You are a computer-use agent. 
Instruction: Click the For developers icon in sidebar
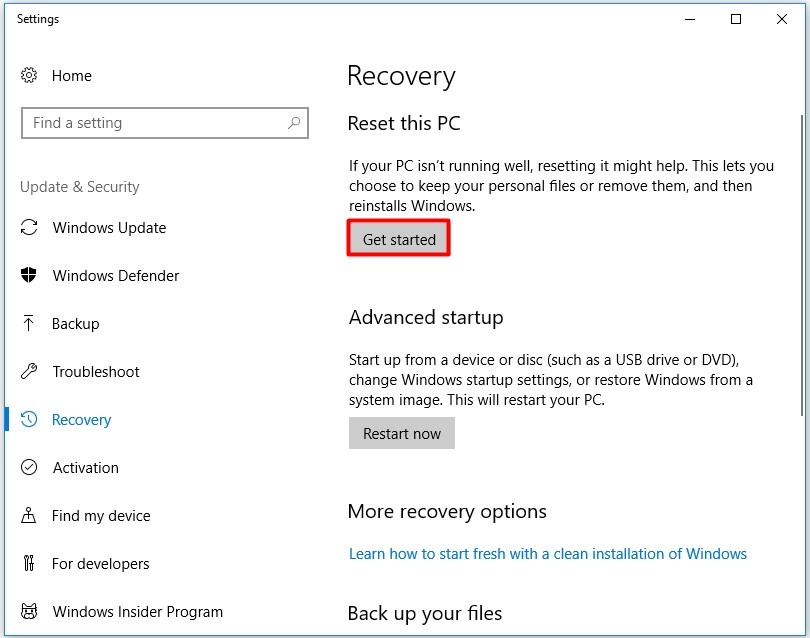click(x=27, y=564)
